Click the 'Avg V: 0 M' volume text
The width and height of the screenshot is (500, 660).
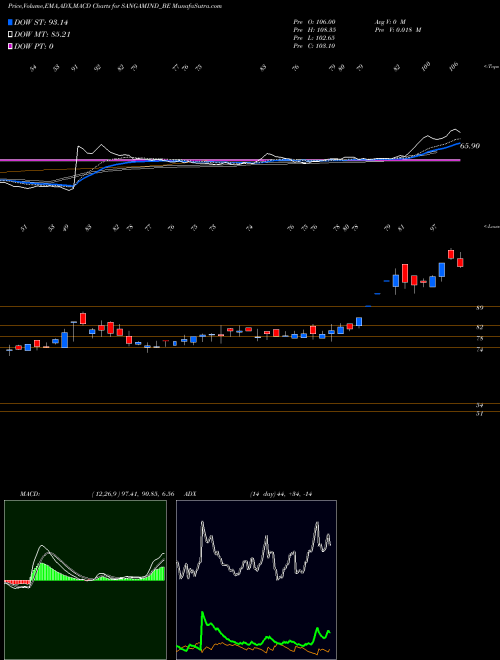coord(389,22)
